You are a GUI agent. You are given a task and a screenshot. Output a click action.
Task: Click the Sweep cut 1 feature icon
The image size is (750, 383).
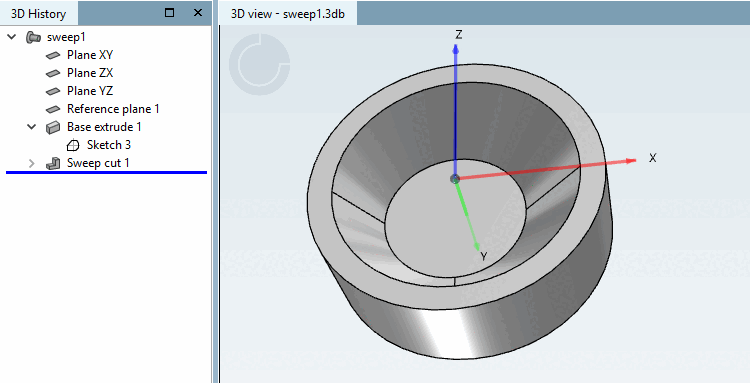[x=53, y=163]
